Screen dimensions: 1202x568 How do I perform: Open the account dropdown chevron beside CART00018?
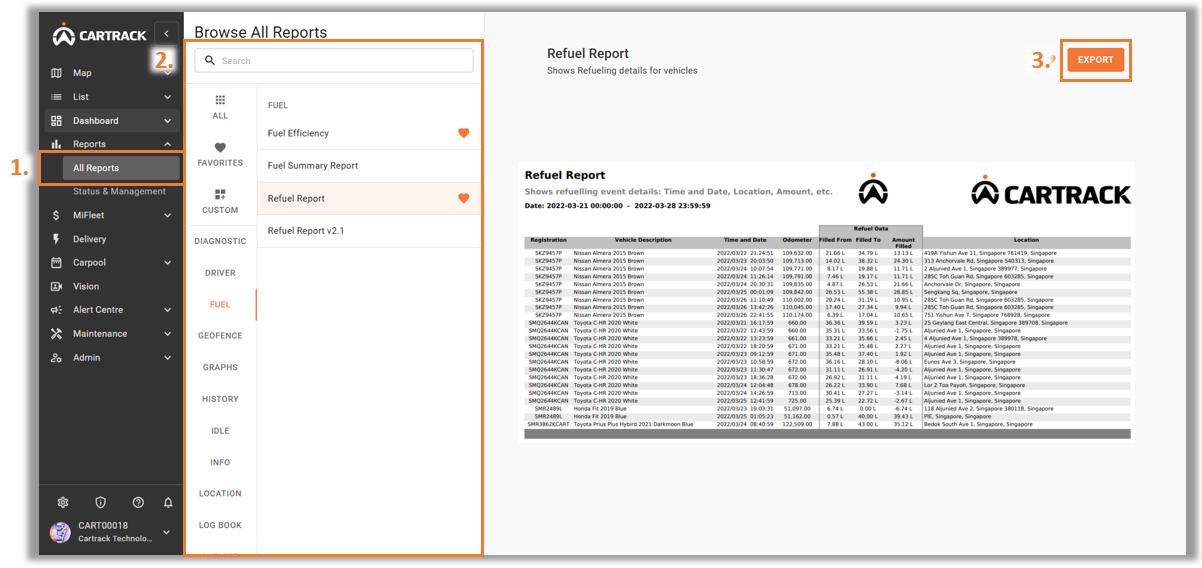click(x=167, y=532)
